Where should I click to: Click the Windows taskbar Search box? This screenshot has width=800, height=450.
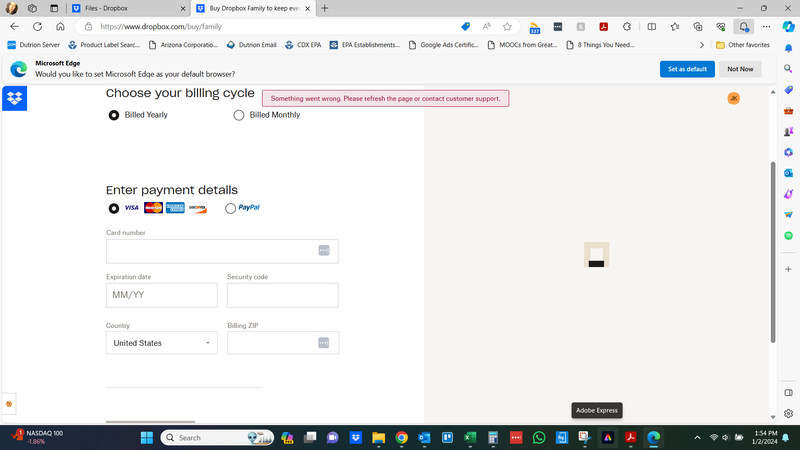pyautogui.click(x=217, y=438)
